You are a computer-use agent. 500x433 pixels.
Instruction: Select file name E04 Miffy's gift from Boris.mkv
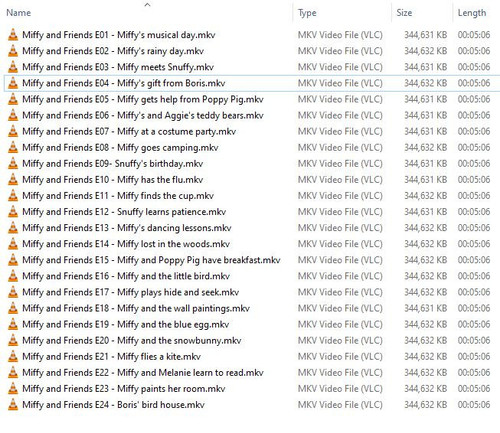[124, 83]
